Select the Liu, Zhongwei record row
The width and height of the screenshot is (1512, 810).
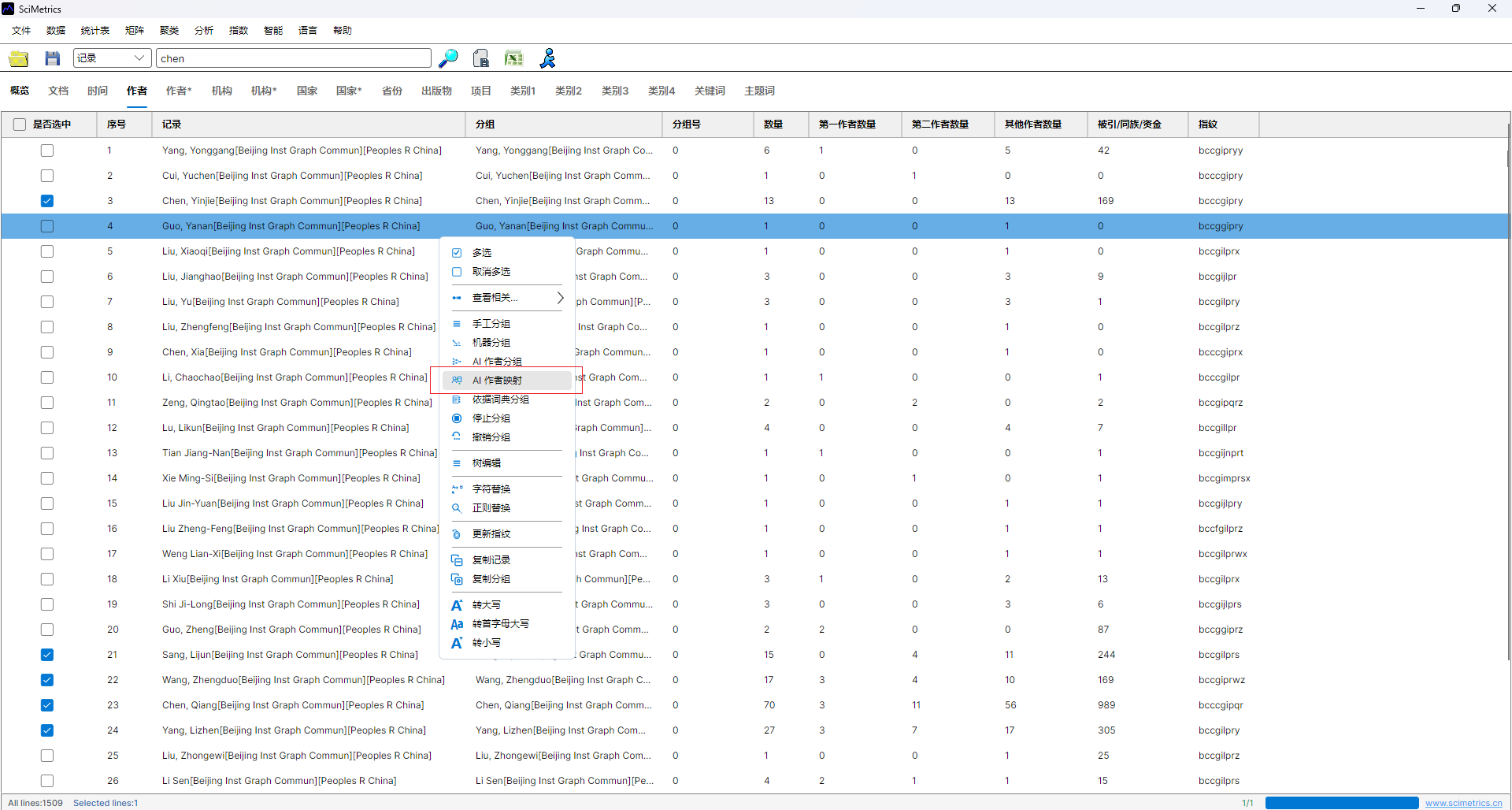(x=754, y=756)
